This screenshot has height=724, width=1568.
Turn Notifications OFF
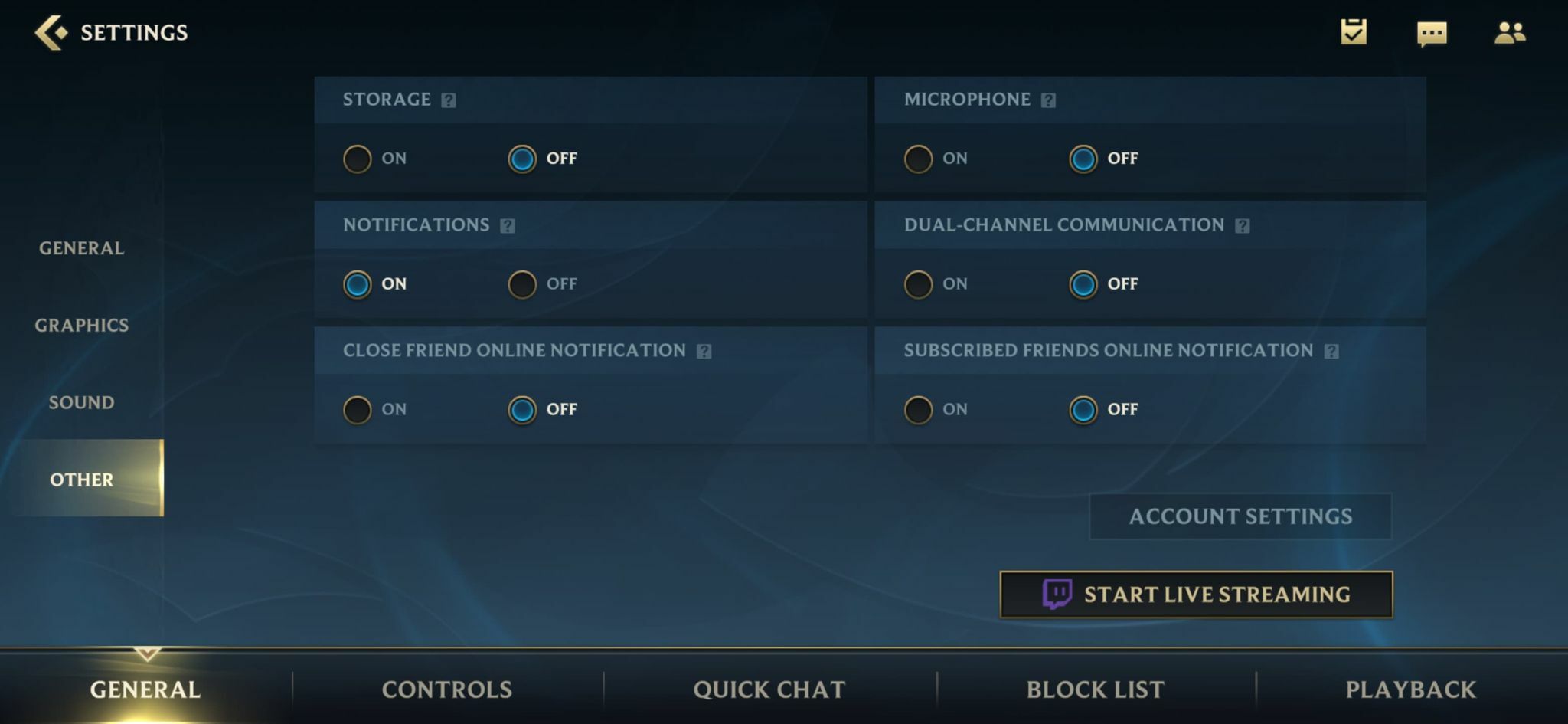point(522,284)
